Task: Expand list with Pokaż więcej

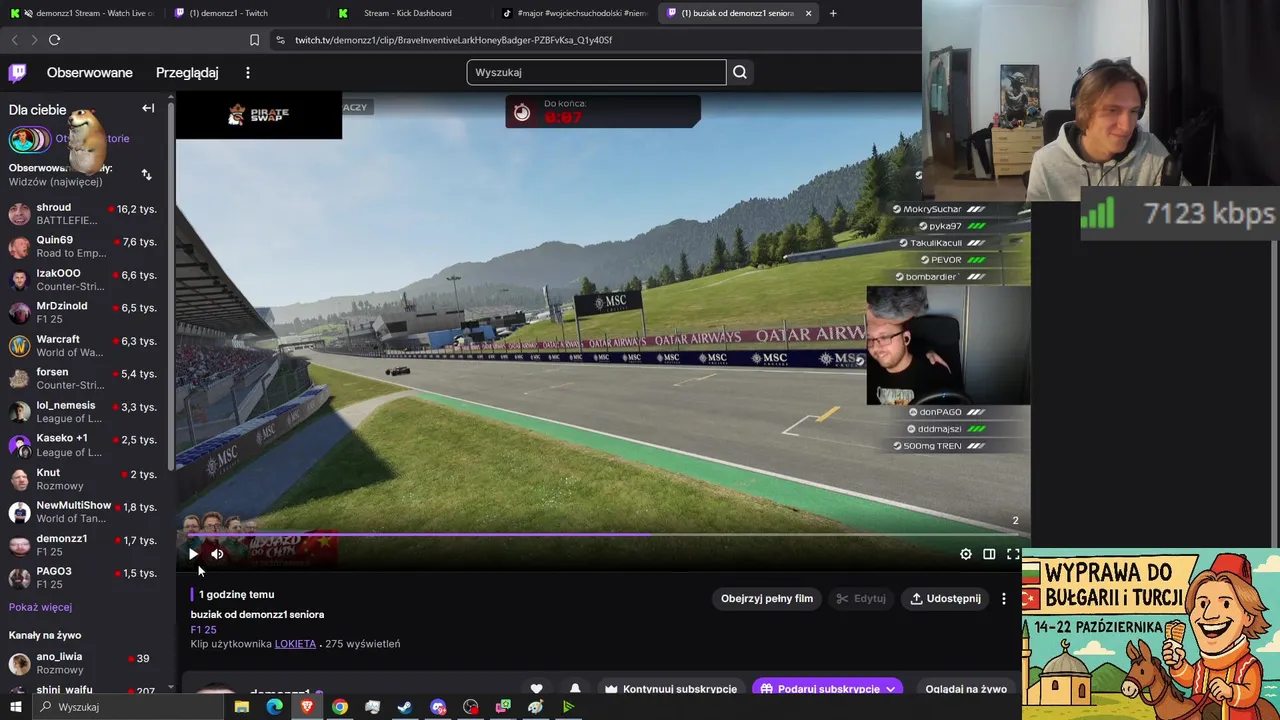Action: [x=40, y=607]
